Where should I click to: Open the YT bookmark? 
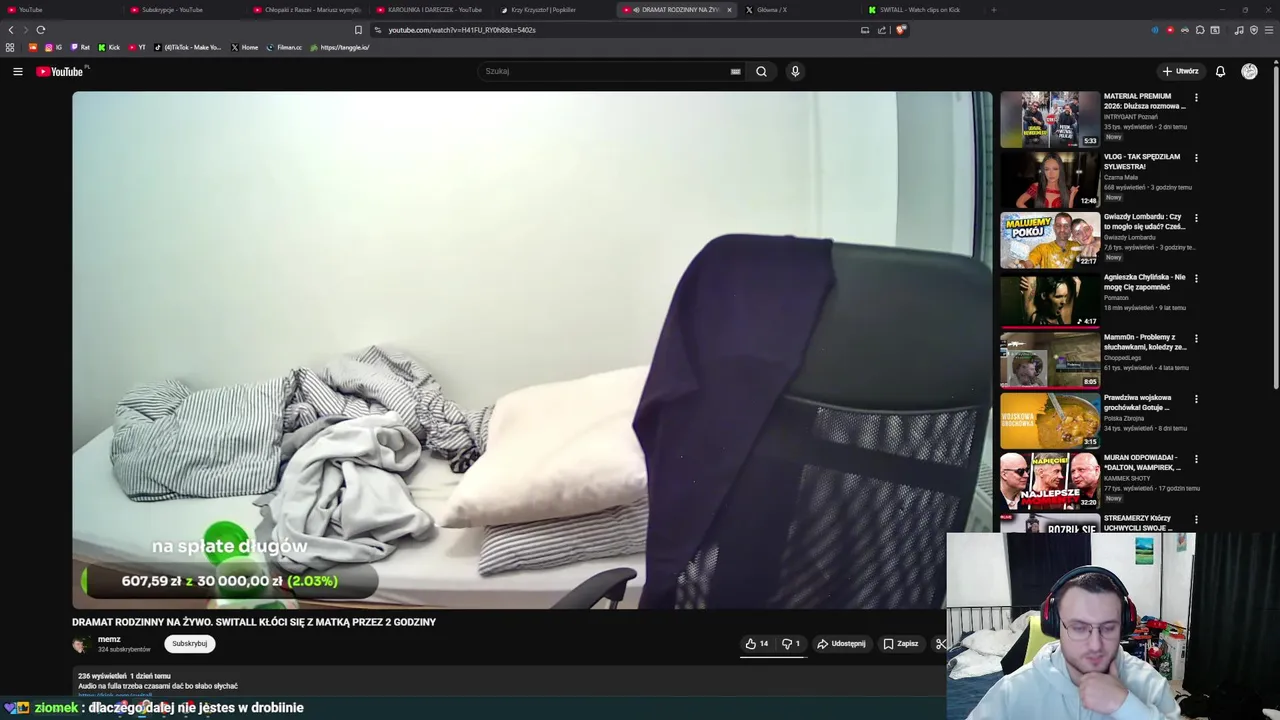pos(137,47)
